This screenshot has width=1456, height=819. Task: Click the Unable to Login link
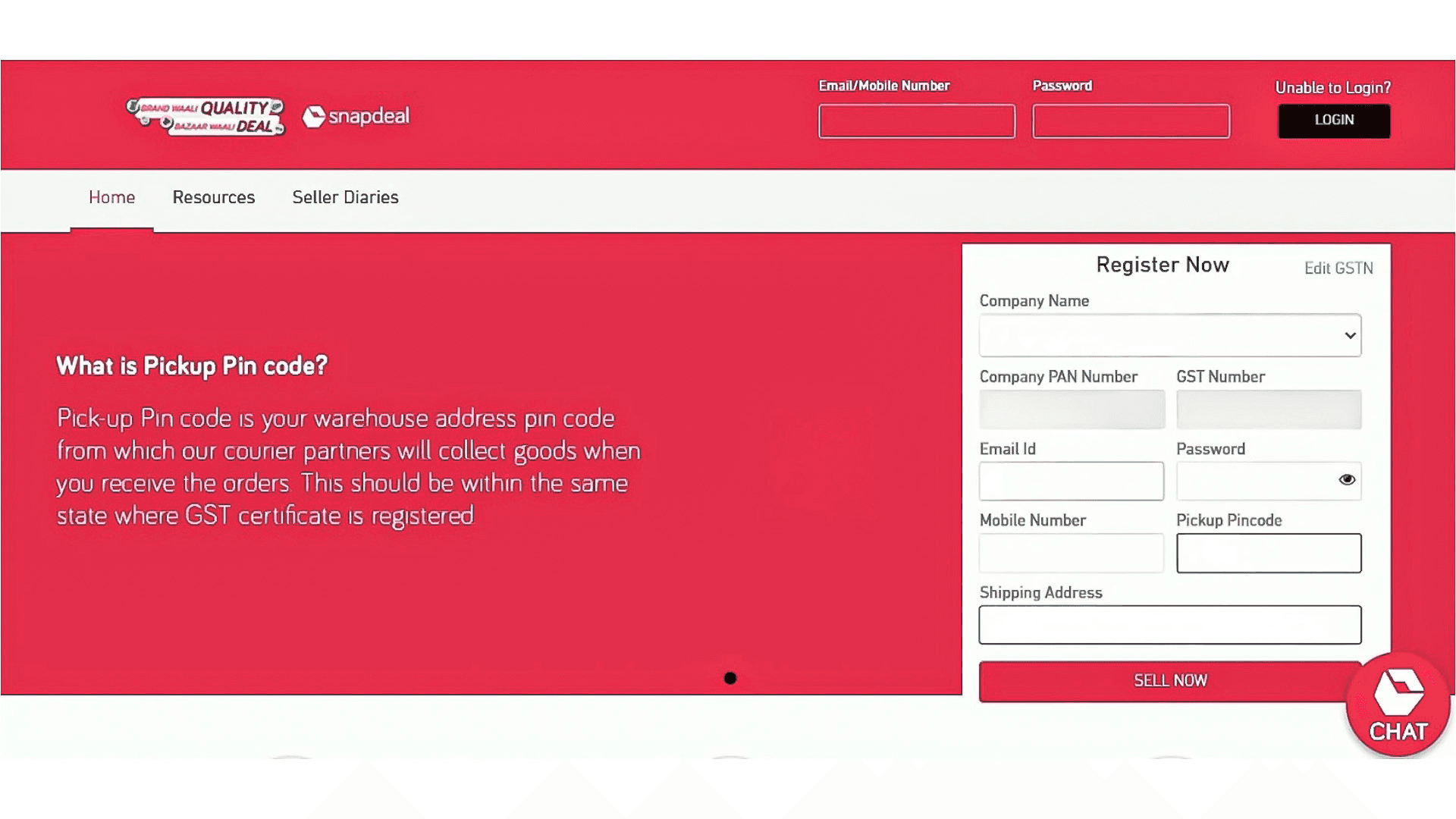(x=1332, y=88)
